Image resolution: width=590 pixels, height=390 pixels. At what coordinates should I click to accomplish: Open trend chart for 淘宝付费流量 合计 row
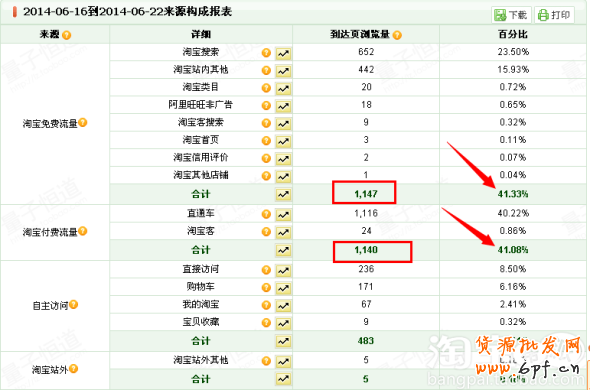(283, 250)
